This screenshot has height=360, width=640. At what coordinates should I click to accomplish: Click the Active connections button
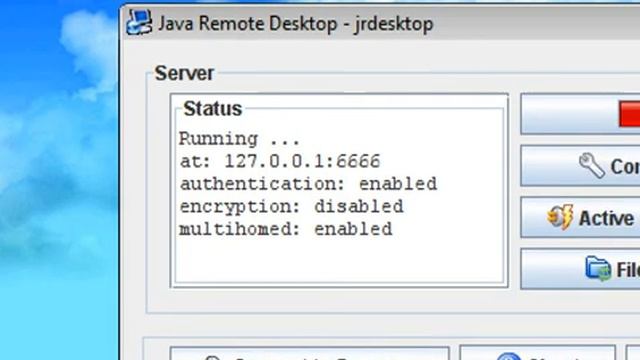[580, 217]
